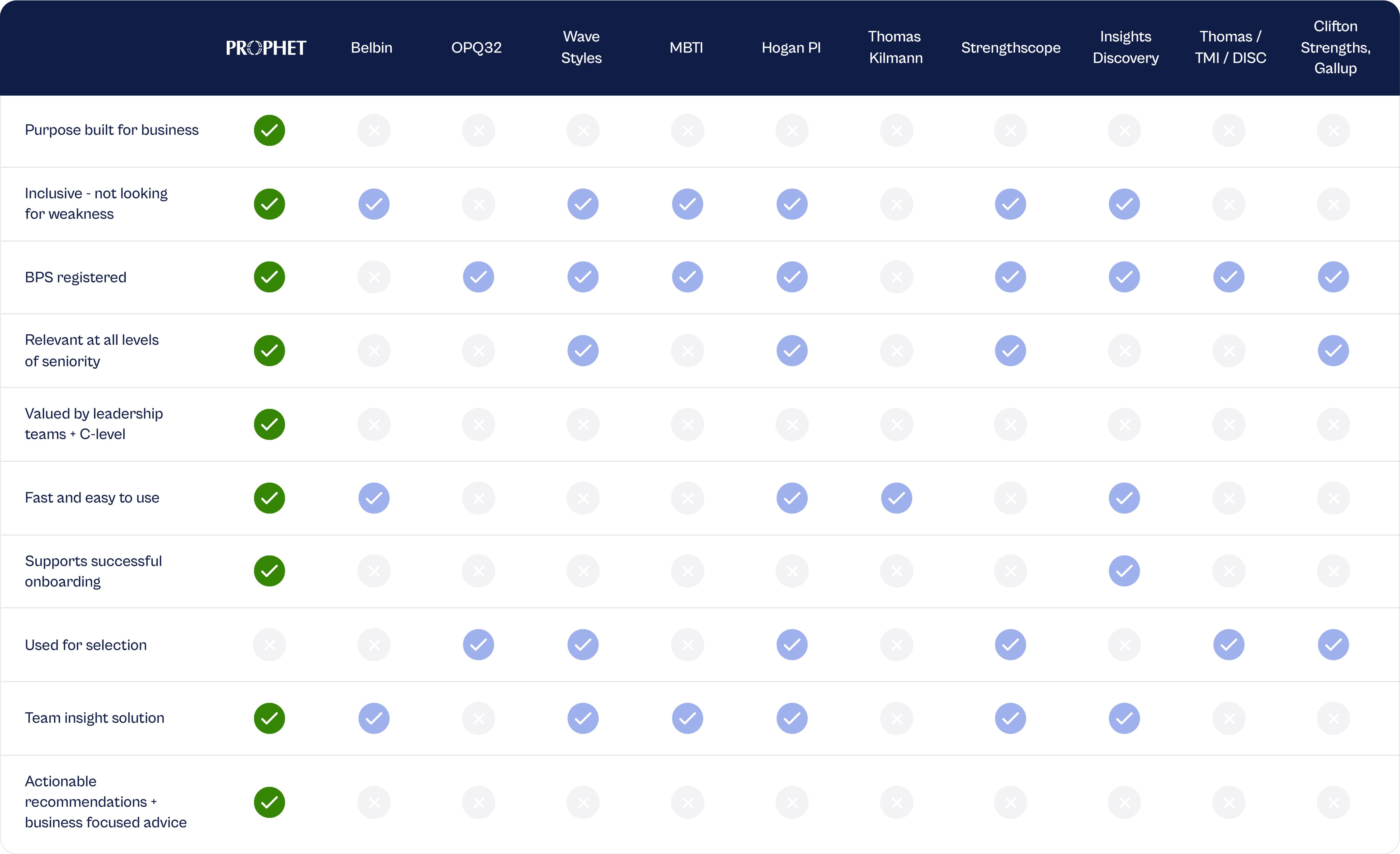Click Insights Discovery check for Fast and easy to use
The height and width of the screenshot is (854, 1400).
pyautogui.click(x=1124, y=498)
